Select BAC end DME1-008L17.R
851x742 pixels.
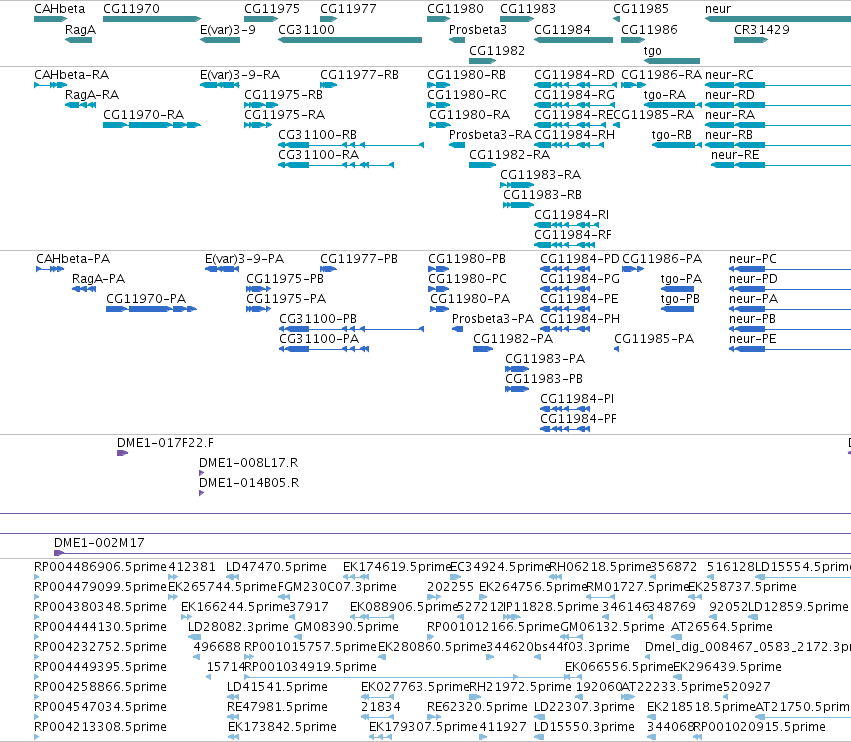coord(249,463)
